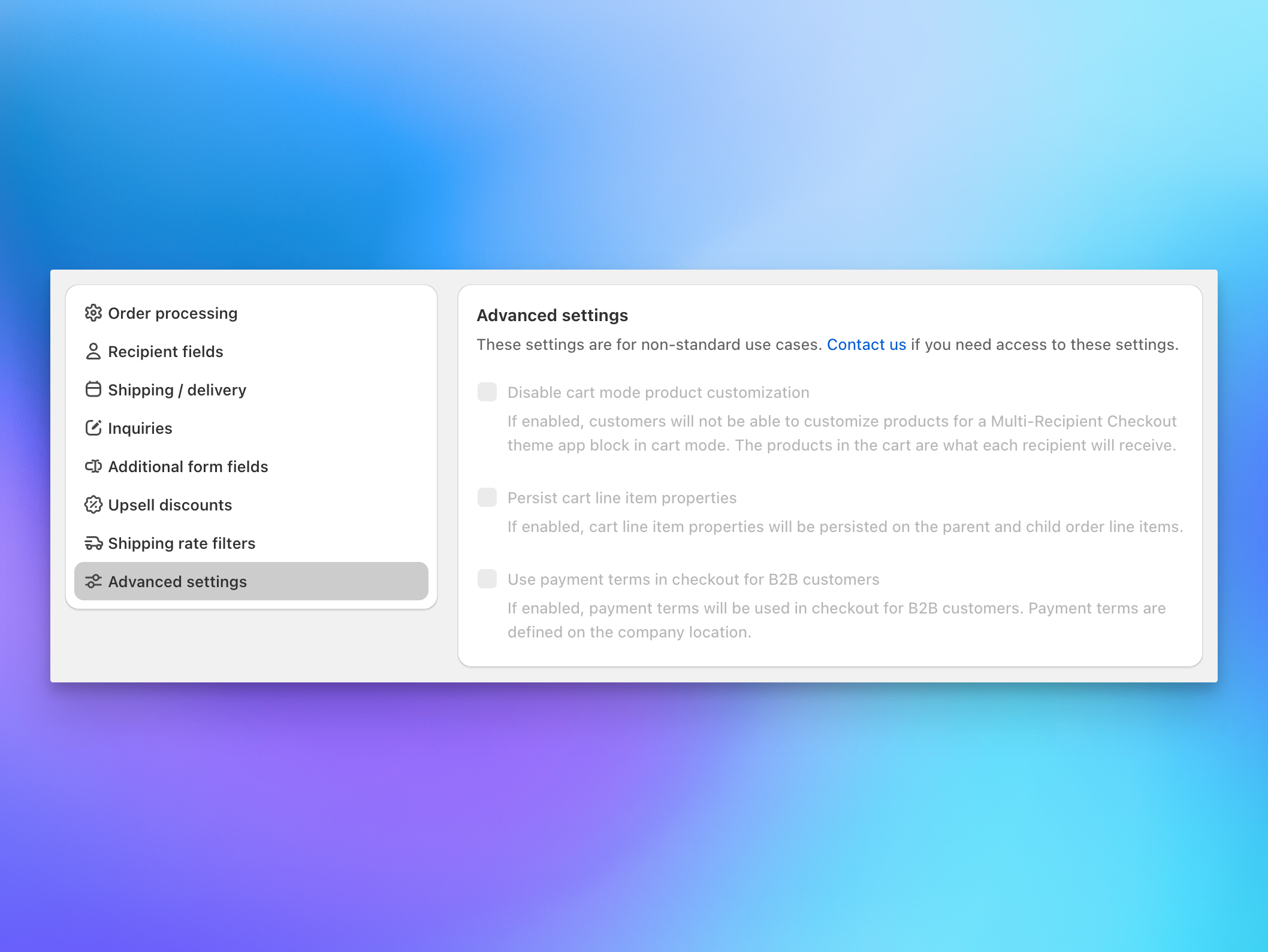Open Additional form fields settings

(188, 466)
